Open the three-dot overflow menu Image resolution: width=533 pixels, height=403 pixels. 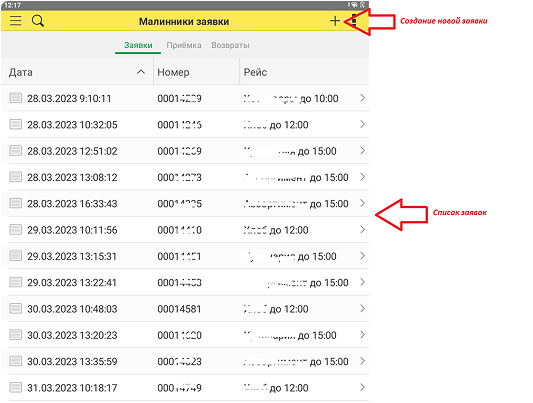[x=354, y=21]
